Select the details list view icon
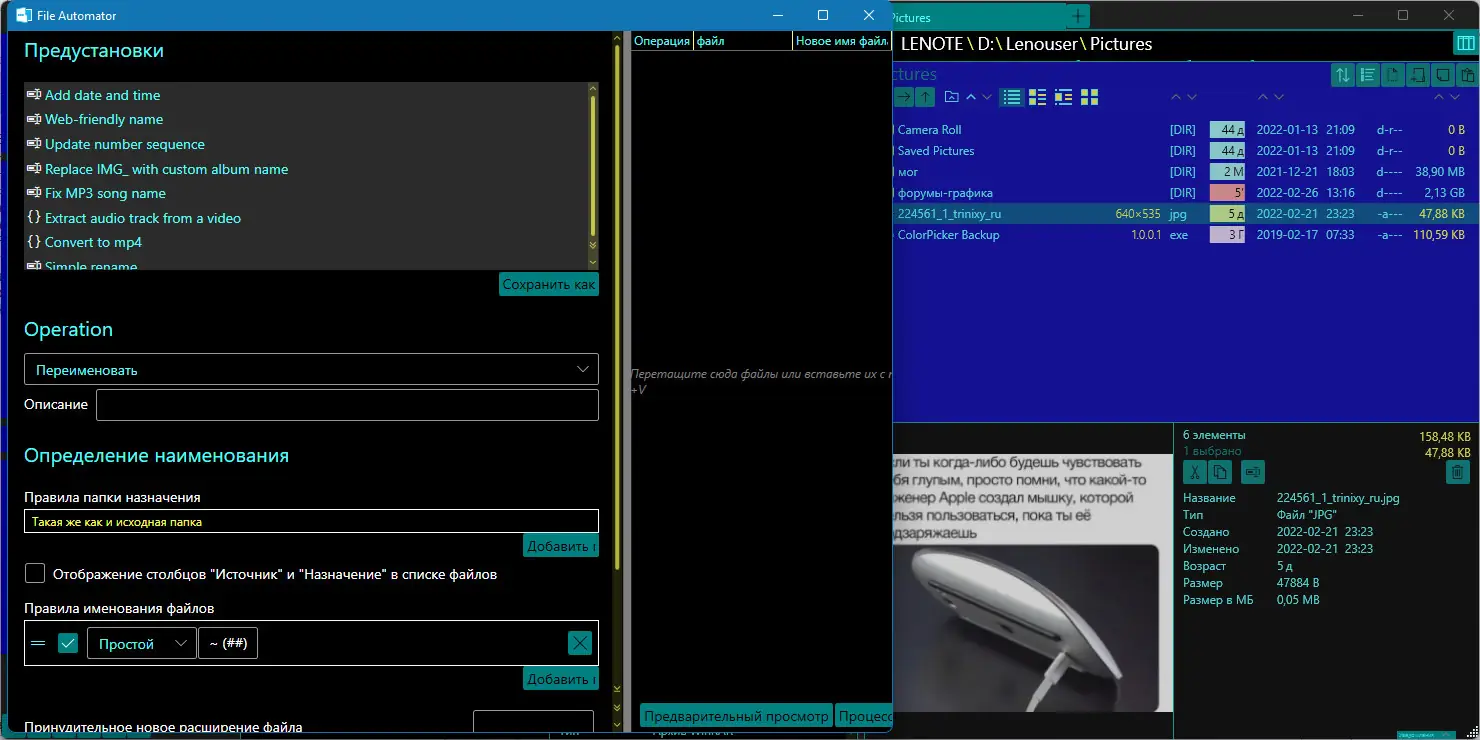This screenshot has height=740, width=1480. (x=1012, y=97)
